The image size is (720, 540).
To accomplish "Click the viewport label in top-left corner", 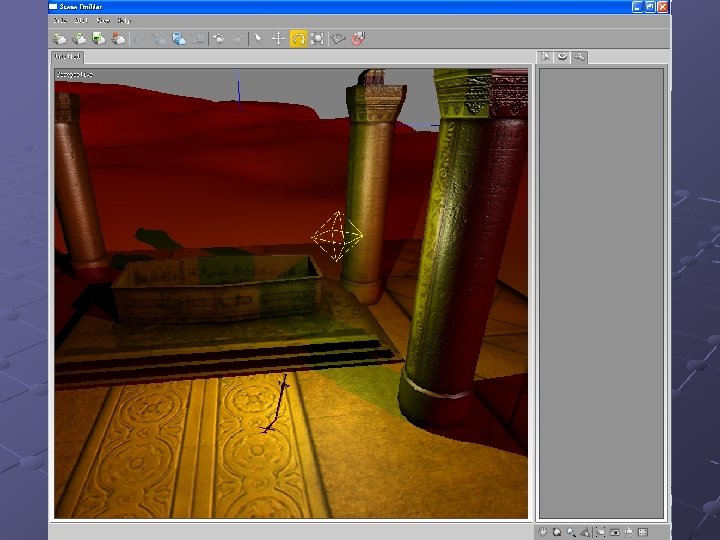I will [75, 74].
